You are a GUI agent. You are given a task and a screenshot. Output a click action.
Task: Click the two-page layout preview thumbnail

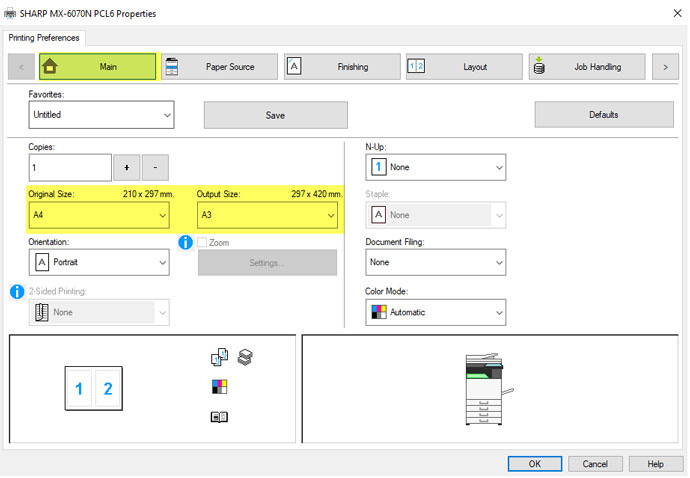pyautogui.click(x=94, y=390)
